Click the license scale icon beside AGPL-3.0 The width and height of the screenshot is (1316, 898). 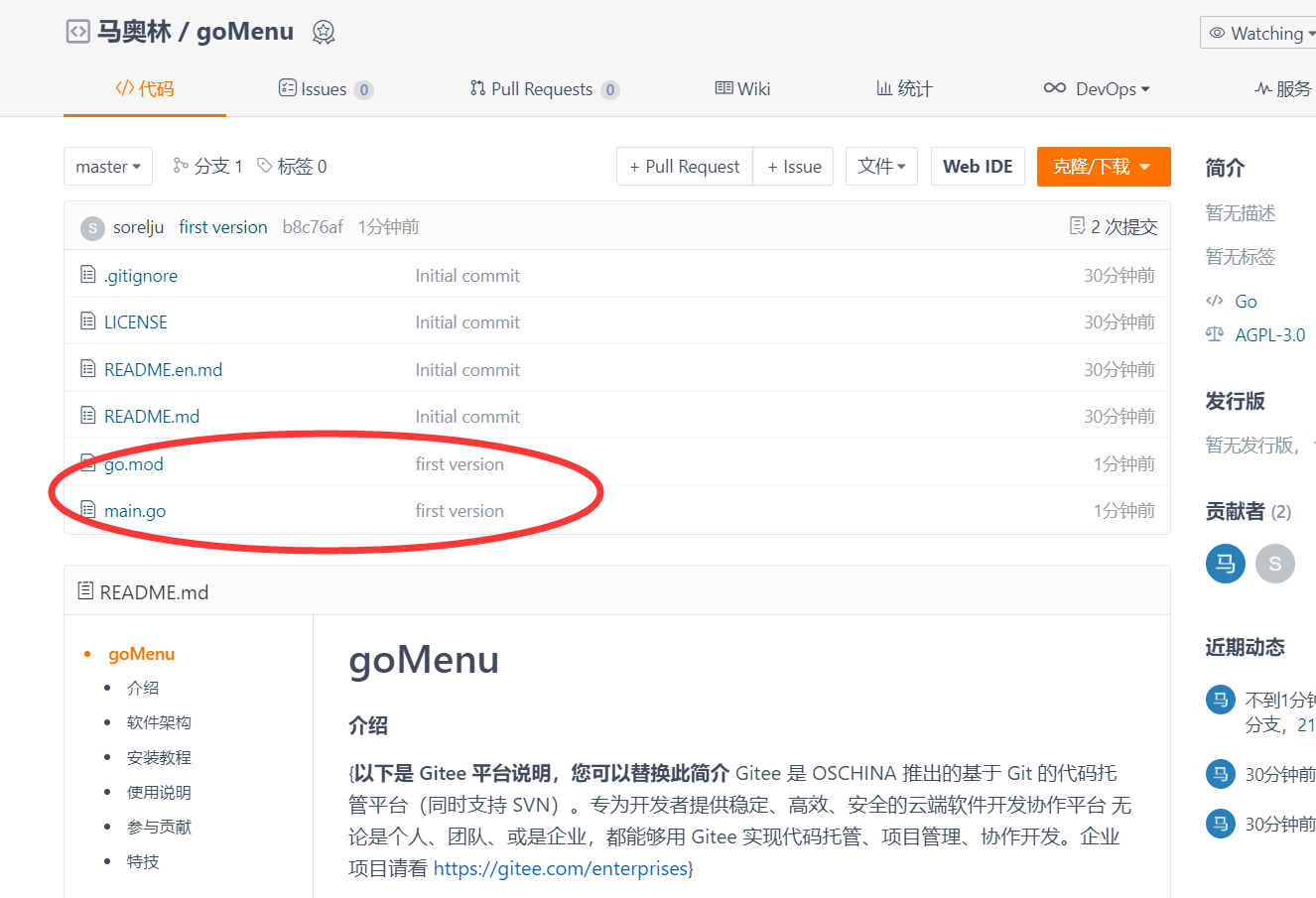pyautogui.click(x=1215, y=334)
